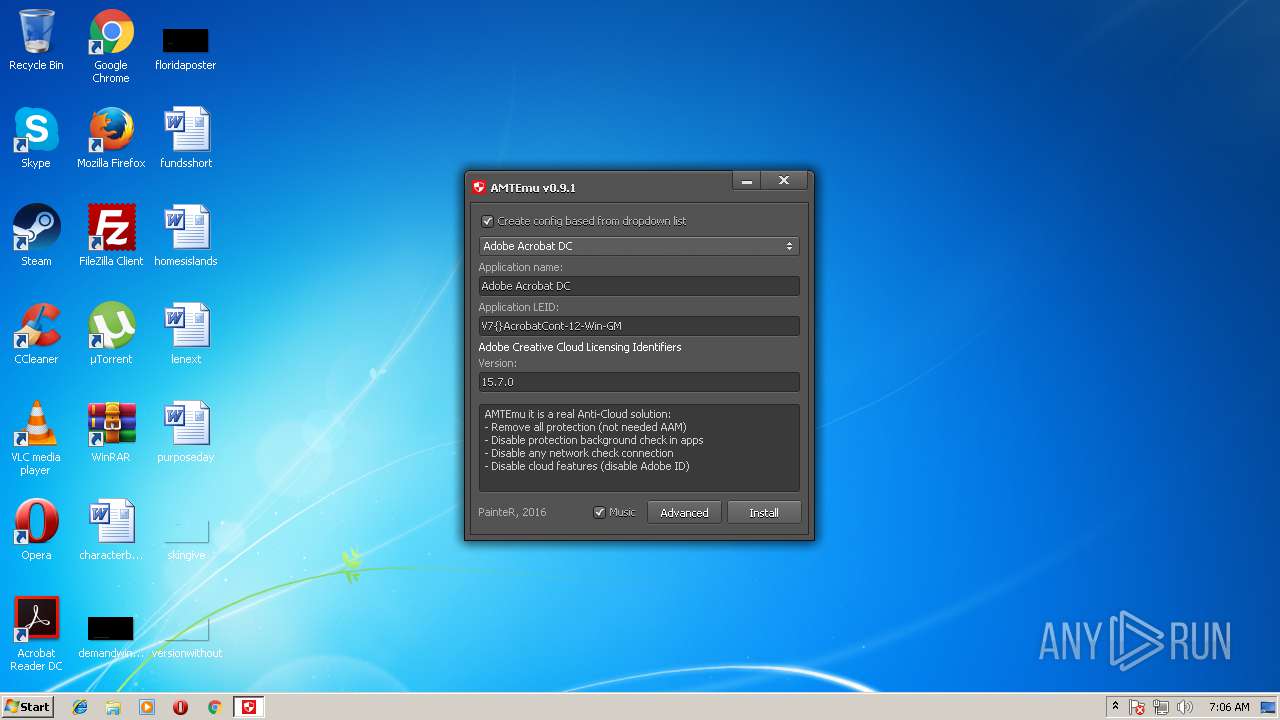Open the FileZilla Client shortcut
The width and height of the screenshot is (1280, 720).
pos(111,236)
